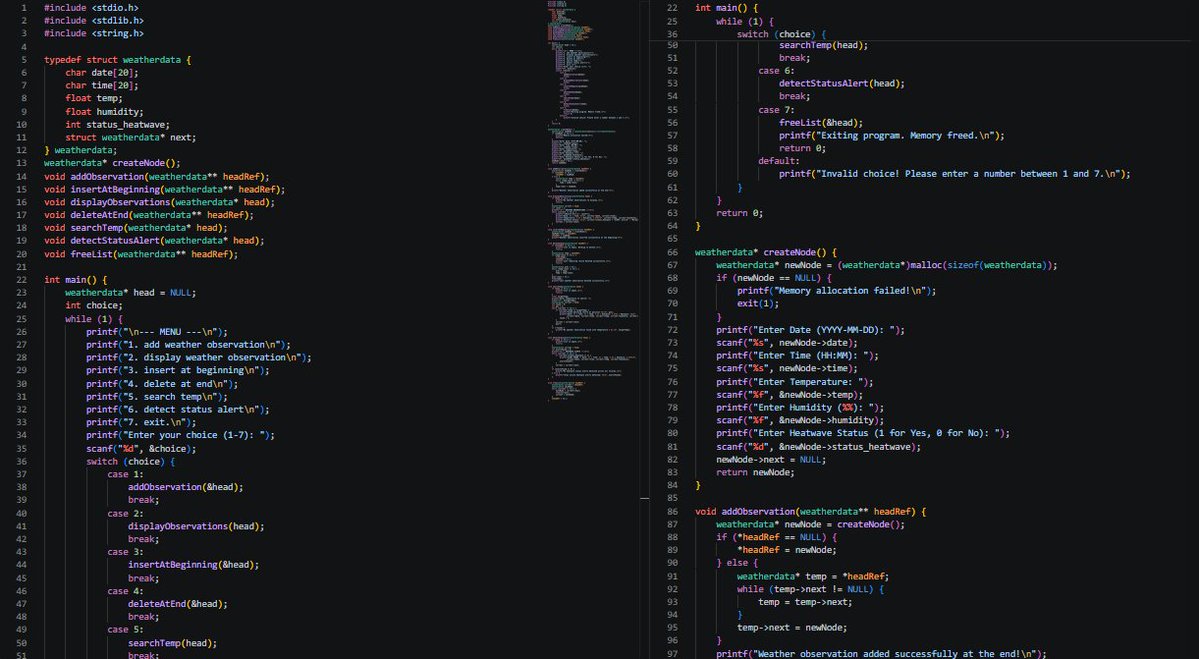
Task: Click printf "6. detect status alert"
Action: pyautogui.click(x=177, y=410)
